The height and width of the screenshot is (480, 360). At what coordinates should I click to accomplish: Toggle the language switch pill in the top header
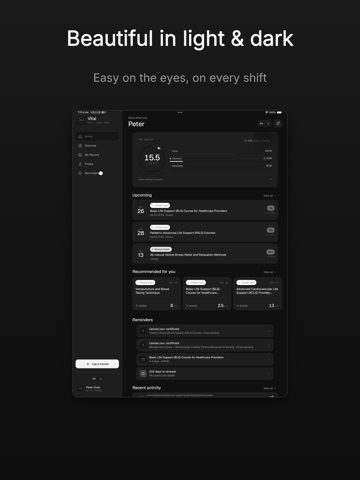[x=264, y=124]
